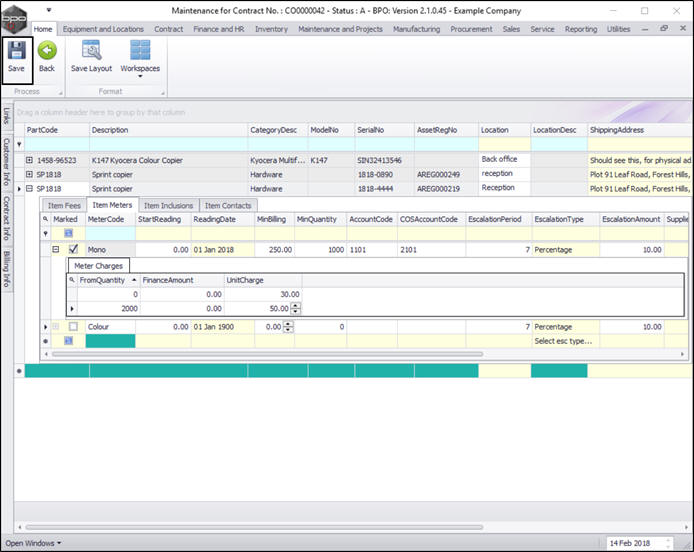
Task: Open the Open Windows dropdown
Action: click(x=33, y=543)
